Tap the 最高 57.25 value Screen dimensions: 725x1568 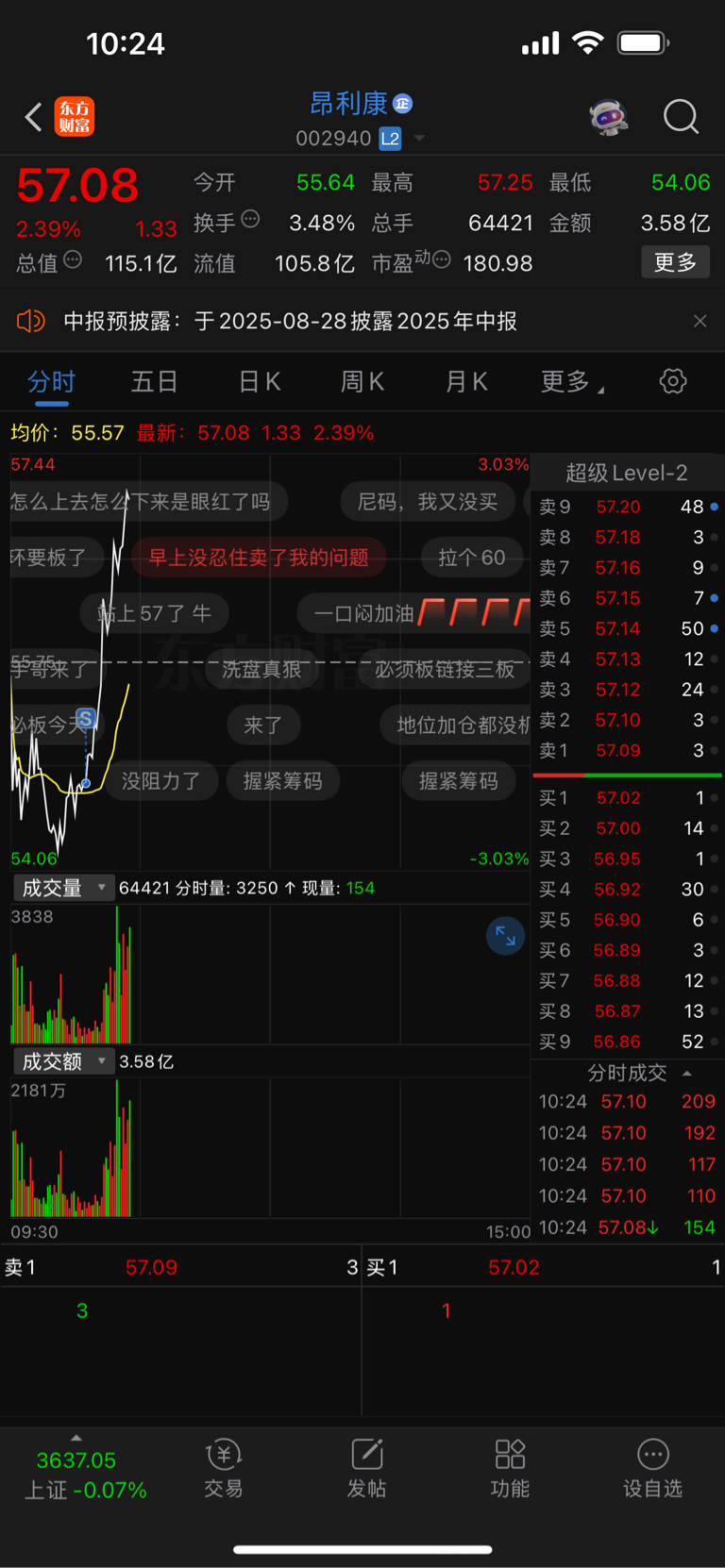505,182
